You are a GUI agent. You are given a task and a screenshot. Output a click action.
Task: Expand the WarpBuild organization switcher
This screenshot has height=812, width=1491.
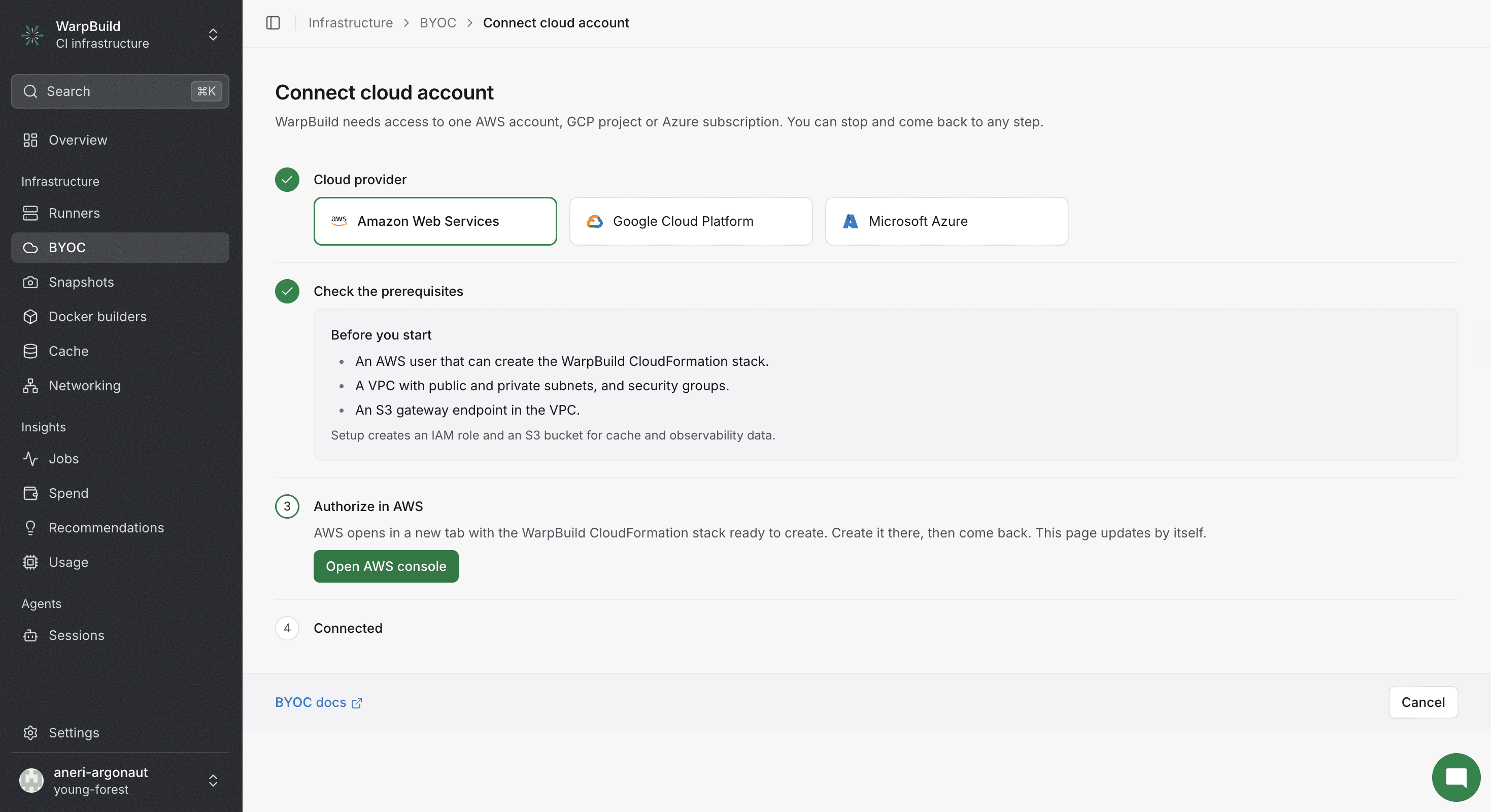(x=213, y=35)
